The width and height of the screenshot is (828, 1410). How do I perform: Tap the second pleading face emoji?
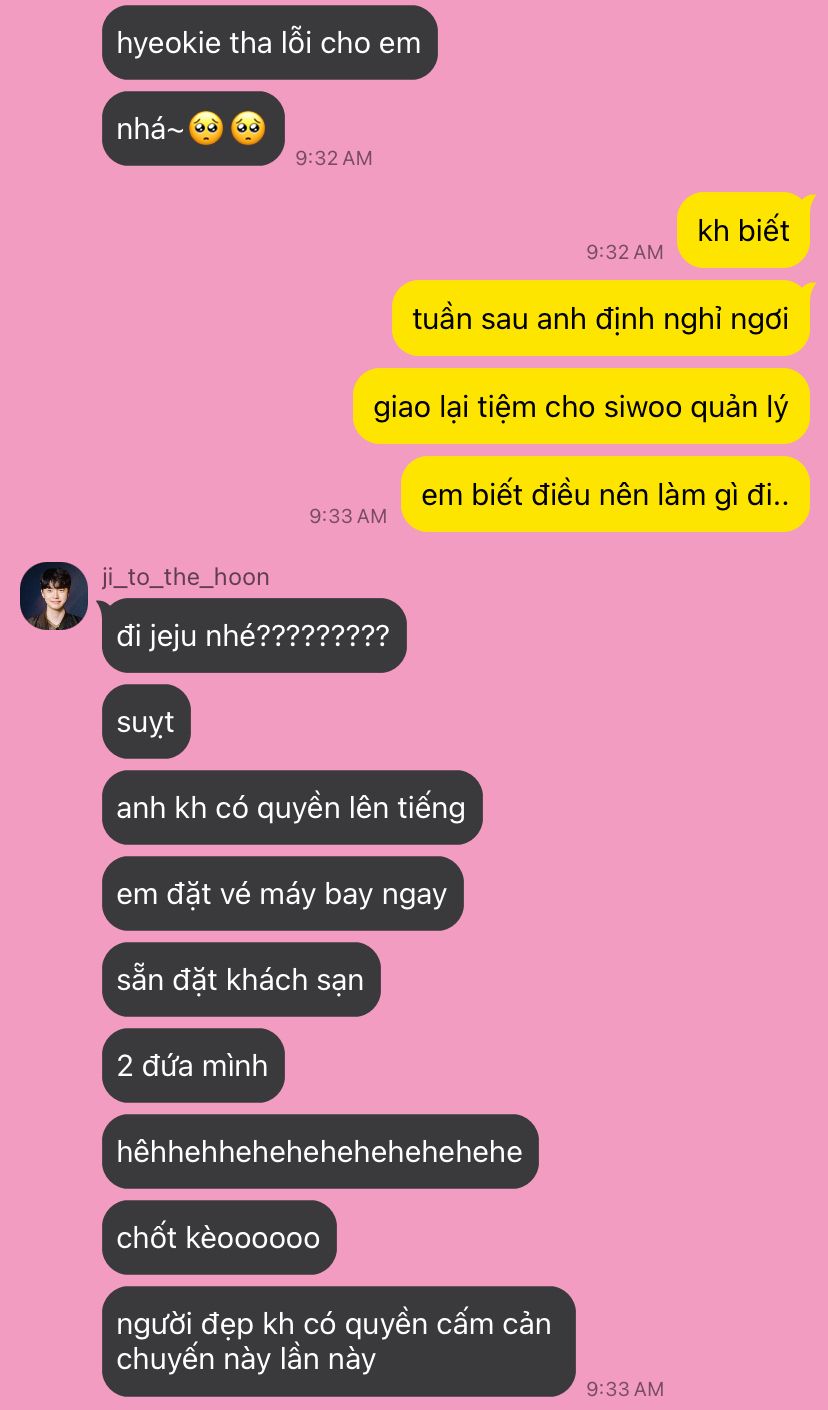pos(248,129)
